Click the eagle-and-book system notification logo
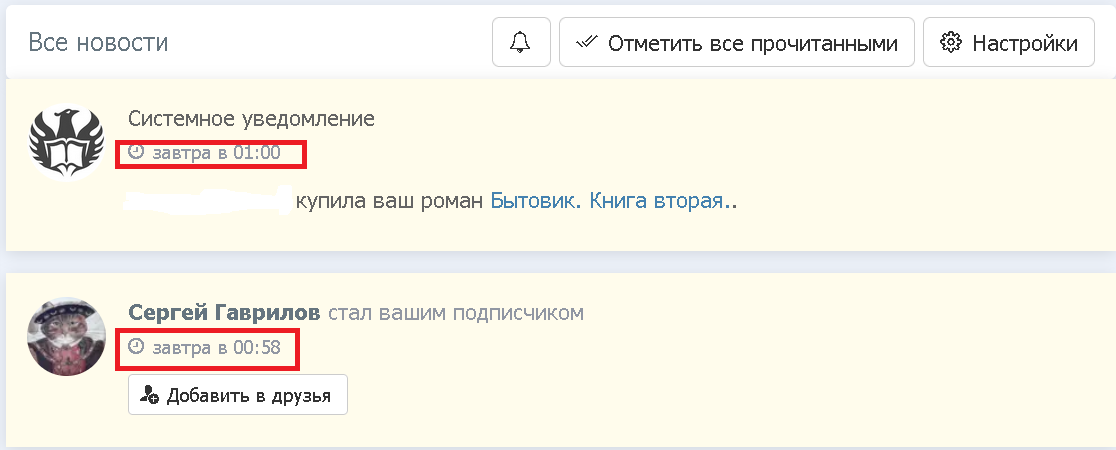The image size is (1116, 450). coord(66,141)
